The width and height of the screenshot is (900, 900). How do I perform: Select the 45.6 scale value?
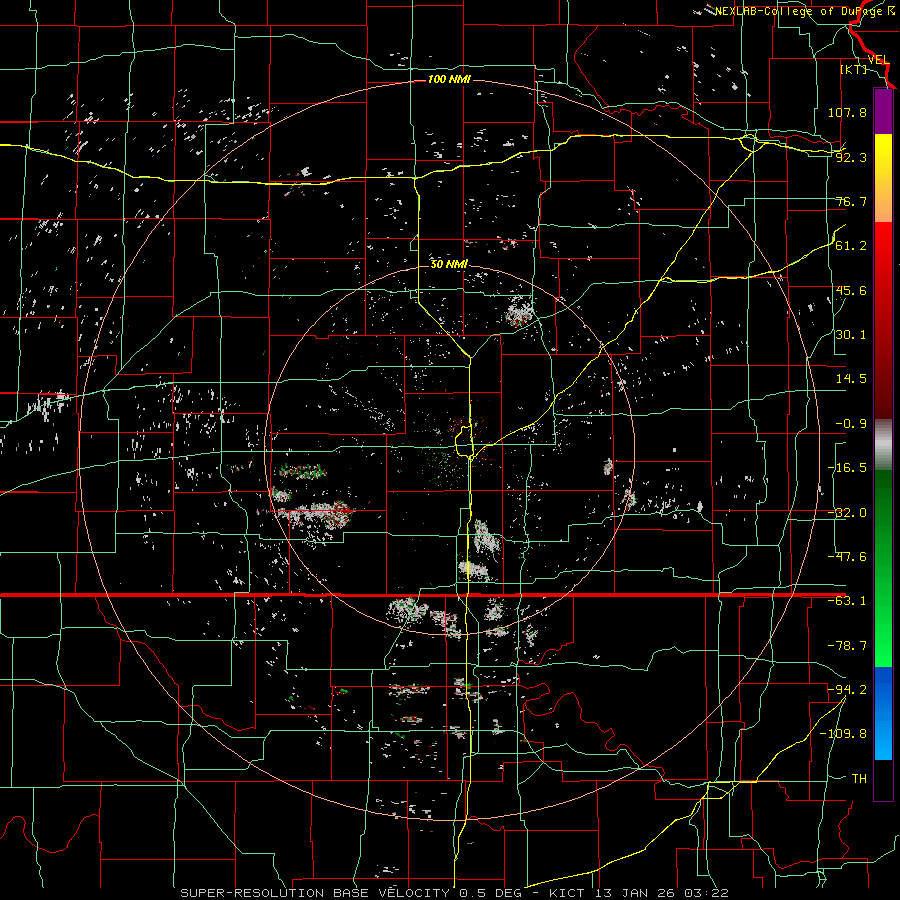click(851, 290)
